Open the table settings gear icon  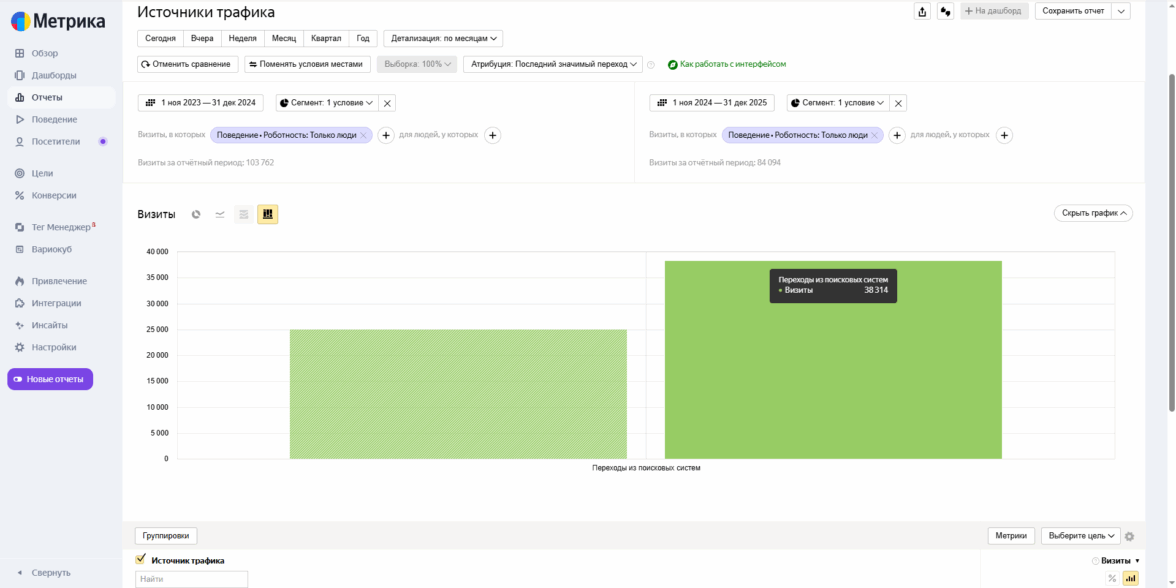pos(1130,536)
